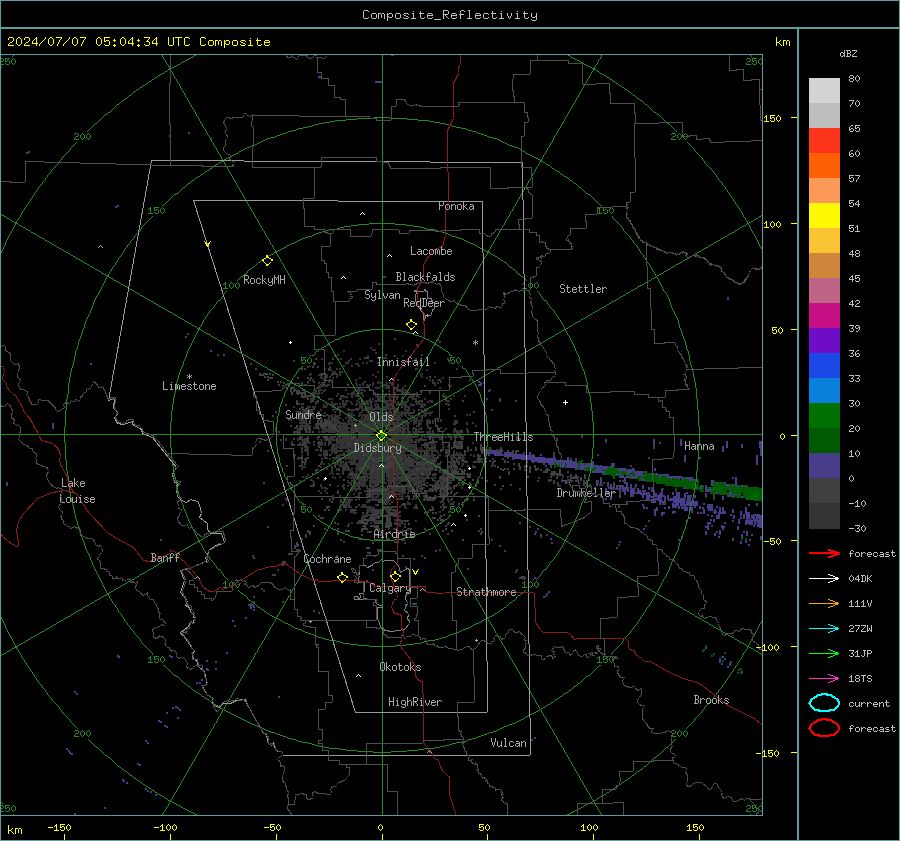Viewport: 900px width, 841px height.
Task: Click the yellow diamond marker below RedDeer
Action: pyautogui.click(x=412, y=325)
